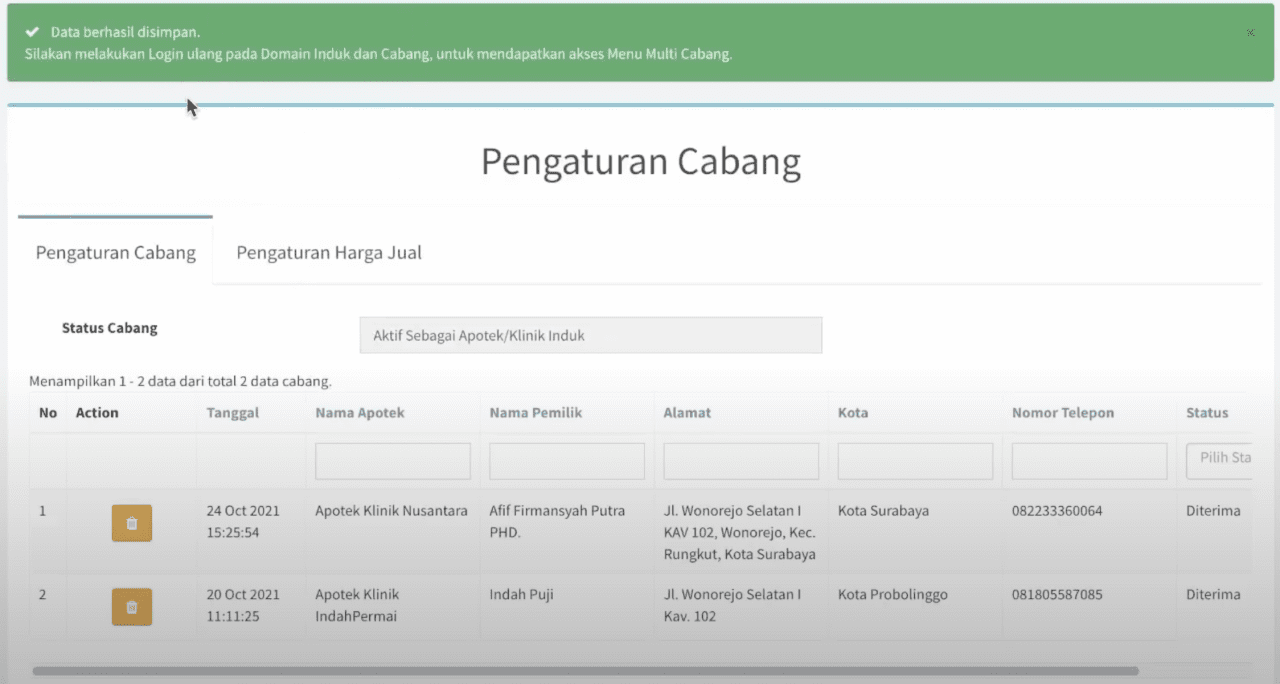
Task: Select address 'Jl. Wonorejo Selatan I Kav. 102'
Action: coord(732,605)
